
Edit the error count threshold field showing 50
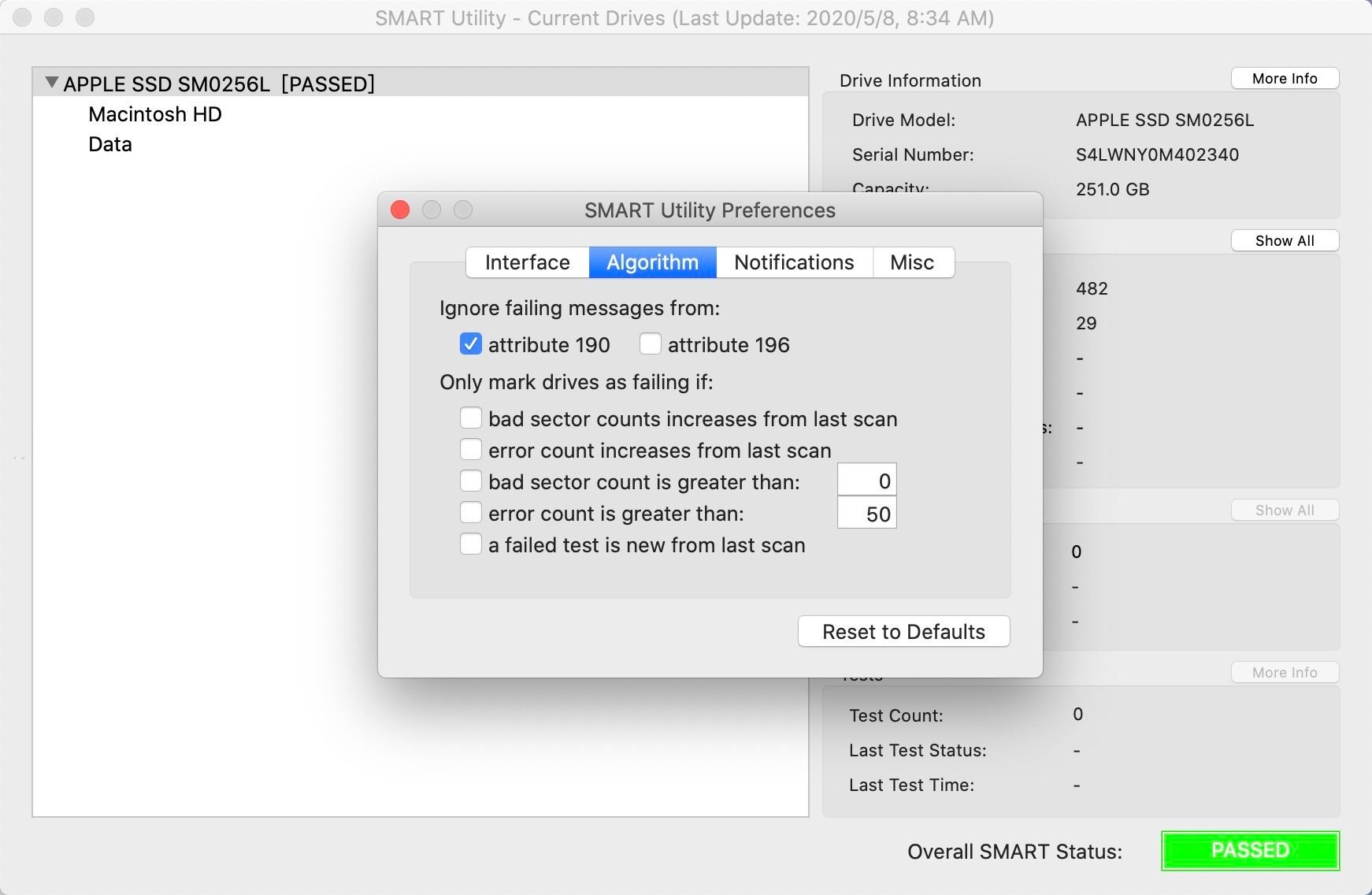(x=866, y=512)
